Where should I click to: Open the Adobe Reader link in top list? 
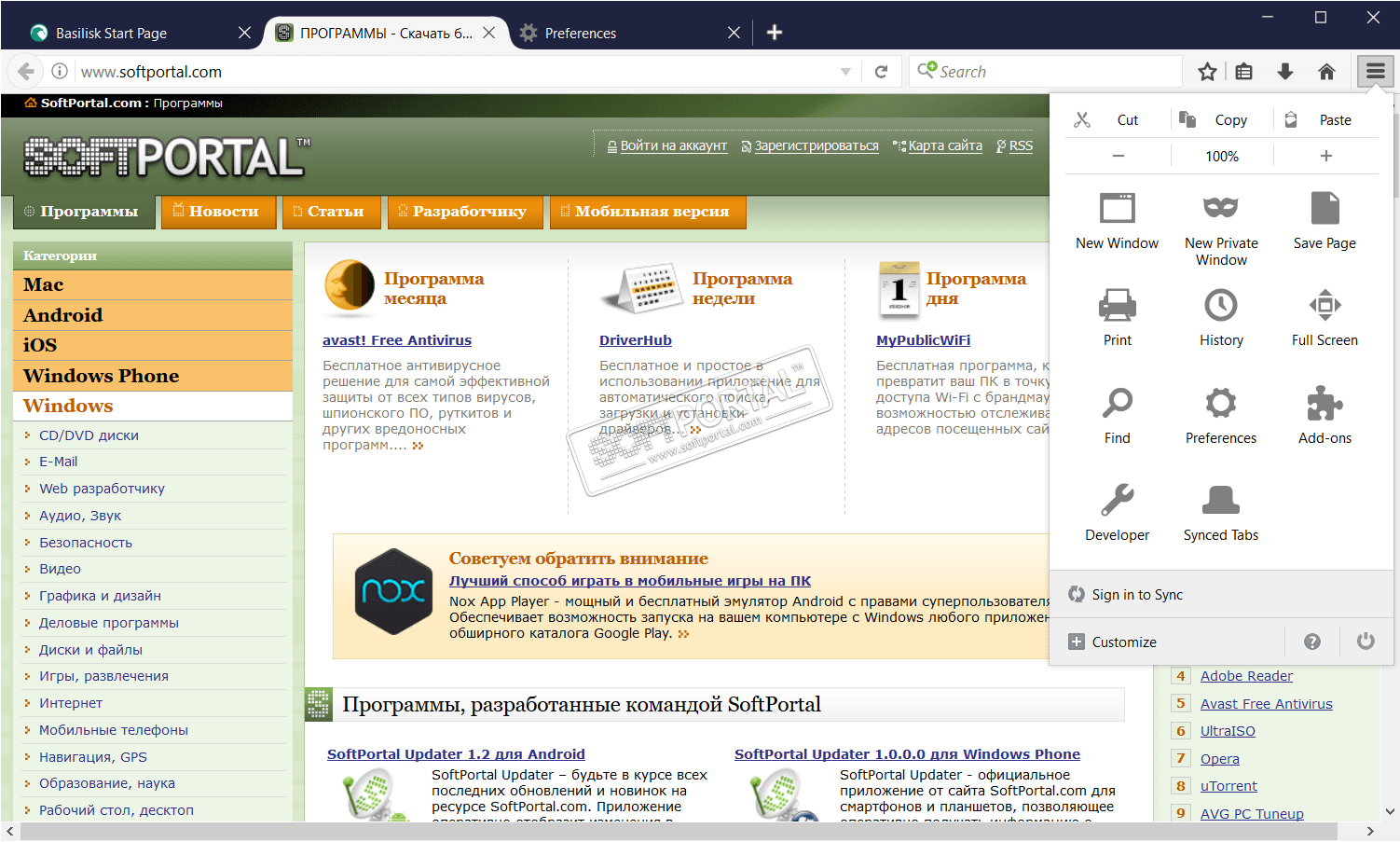1246,676
